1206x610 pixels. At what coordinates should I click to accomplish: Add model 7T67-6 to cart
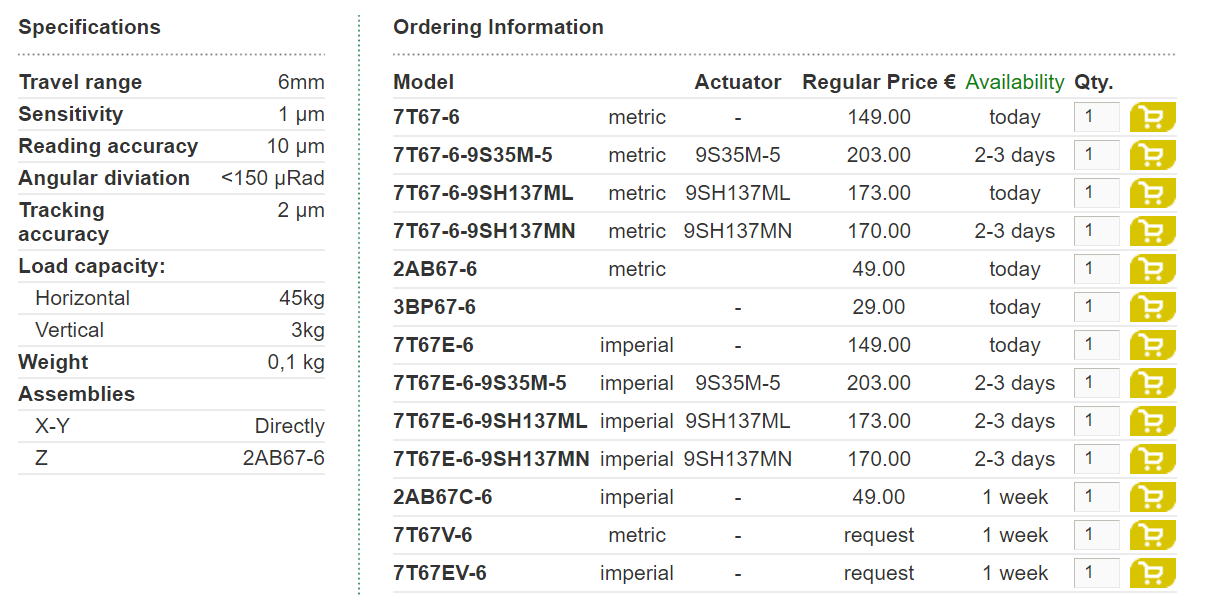coord(1152,117)
